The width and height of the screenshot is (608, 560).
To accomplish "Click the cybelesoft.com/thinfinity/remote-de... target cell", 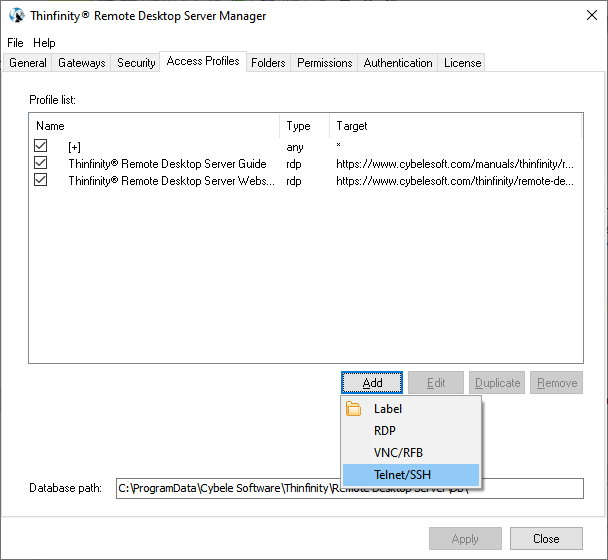I will coord(455,181).
